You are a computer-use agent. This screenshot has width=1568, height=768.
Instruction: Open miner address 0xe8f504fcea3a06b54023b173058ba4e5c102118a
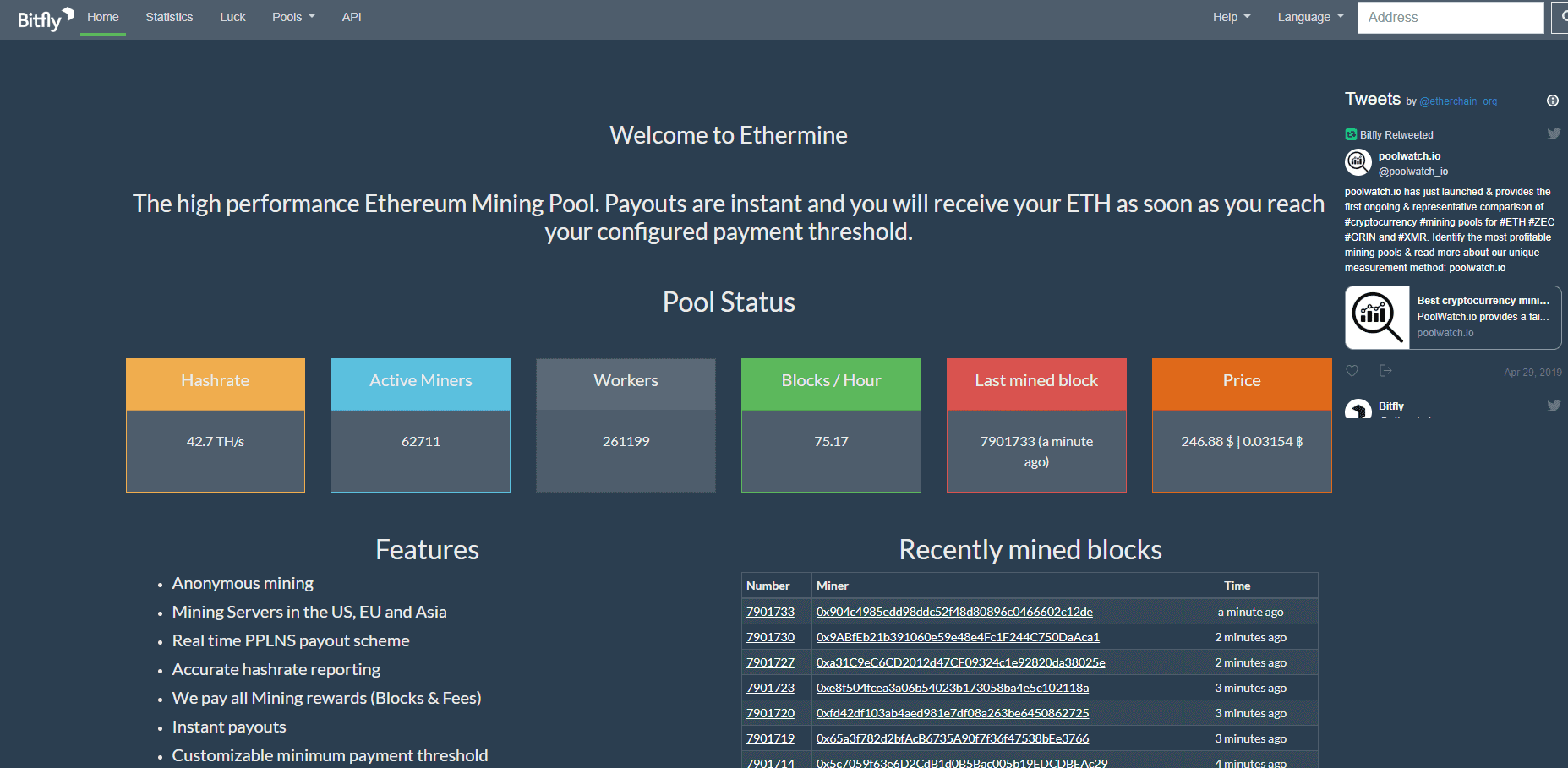coord(953,688)
